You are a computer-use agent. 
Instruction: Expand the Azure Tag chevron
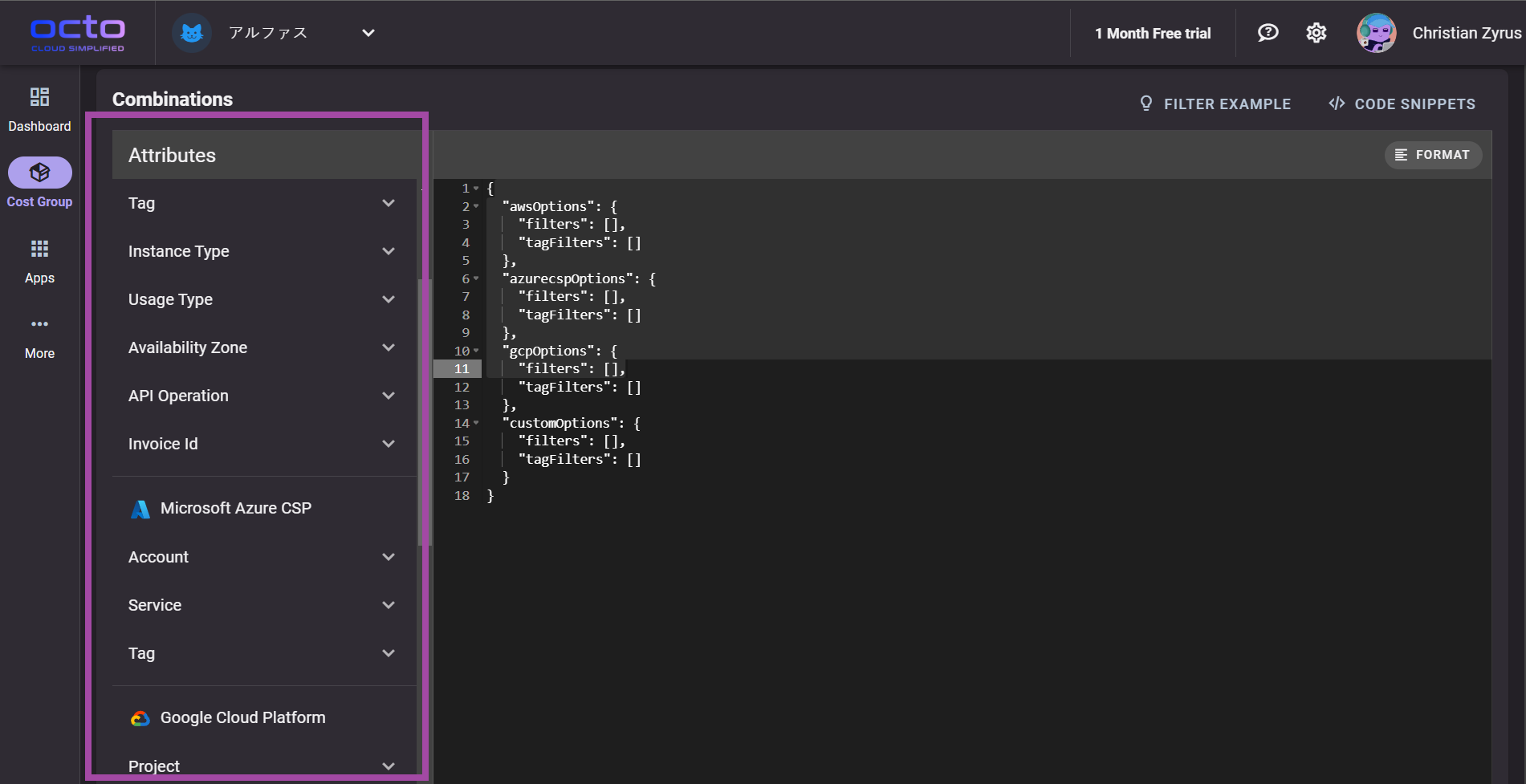click(x=389, y=653)
